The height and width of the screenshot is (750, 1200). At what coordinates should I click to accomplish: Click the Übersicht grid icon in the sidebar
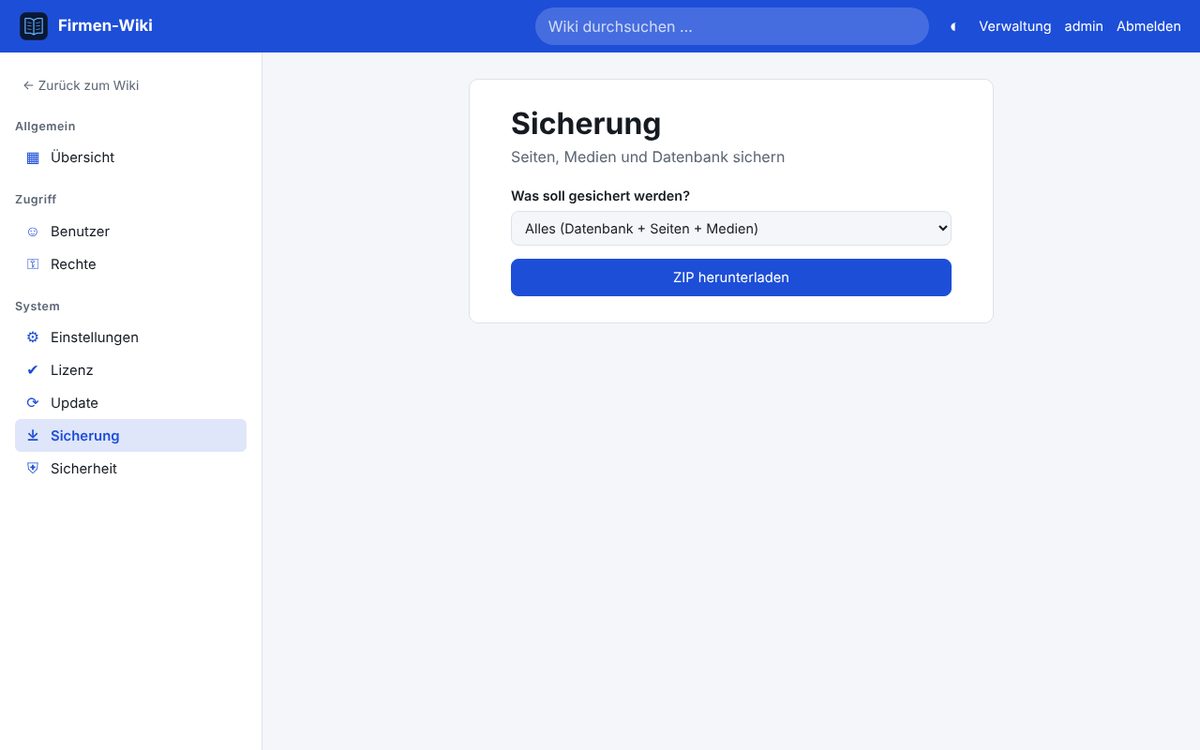tap(33, 158)
